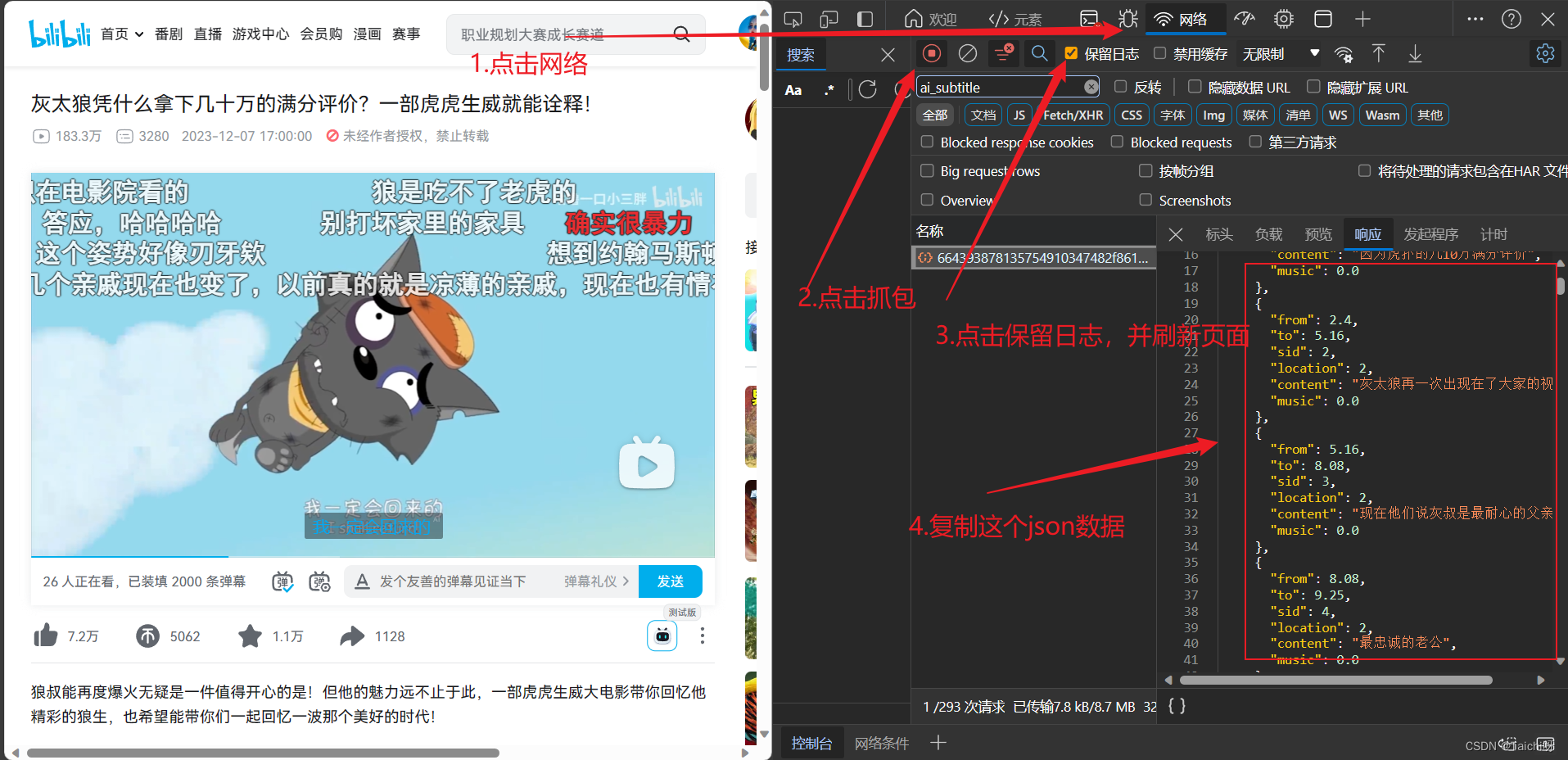Filter requests by JS type

[1019, 115]
